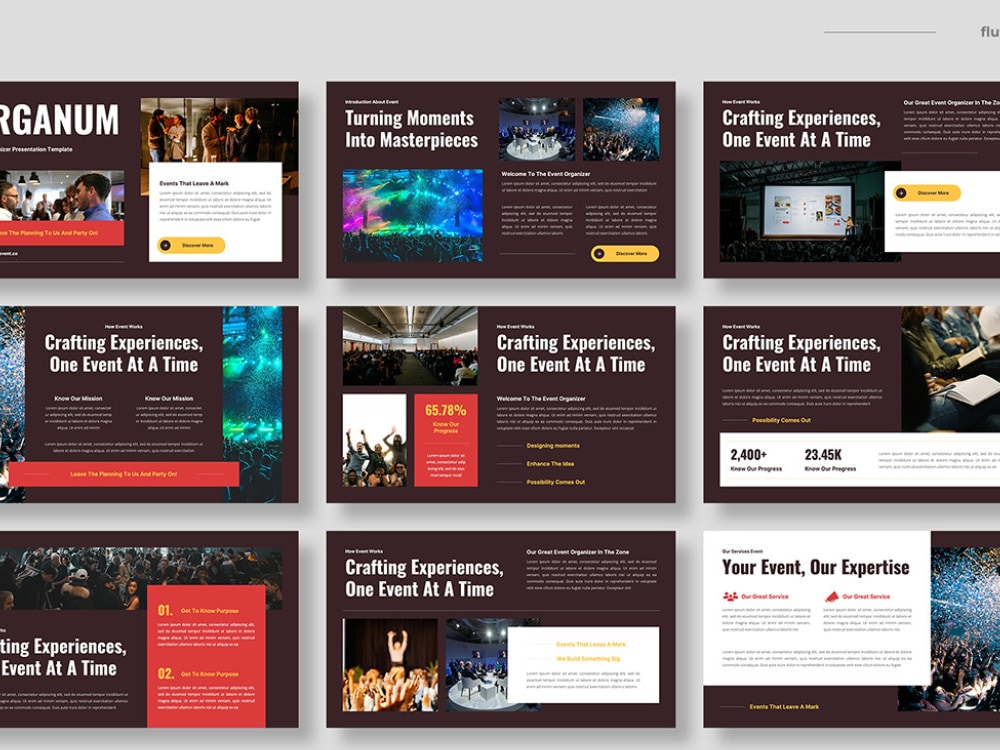Click 'Possibility Comes Out' above the 2,400+ stats

coord(781,420)
